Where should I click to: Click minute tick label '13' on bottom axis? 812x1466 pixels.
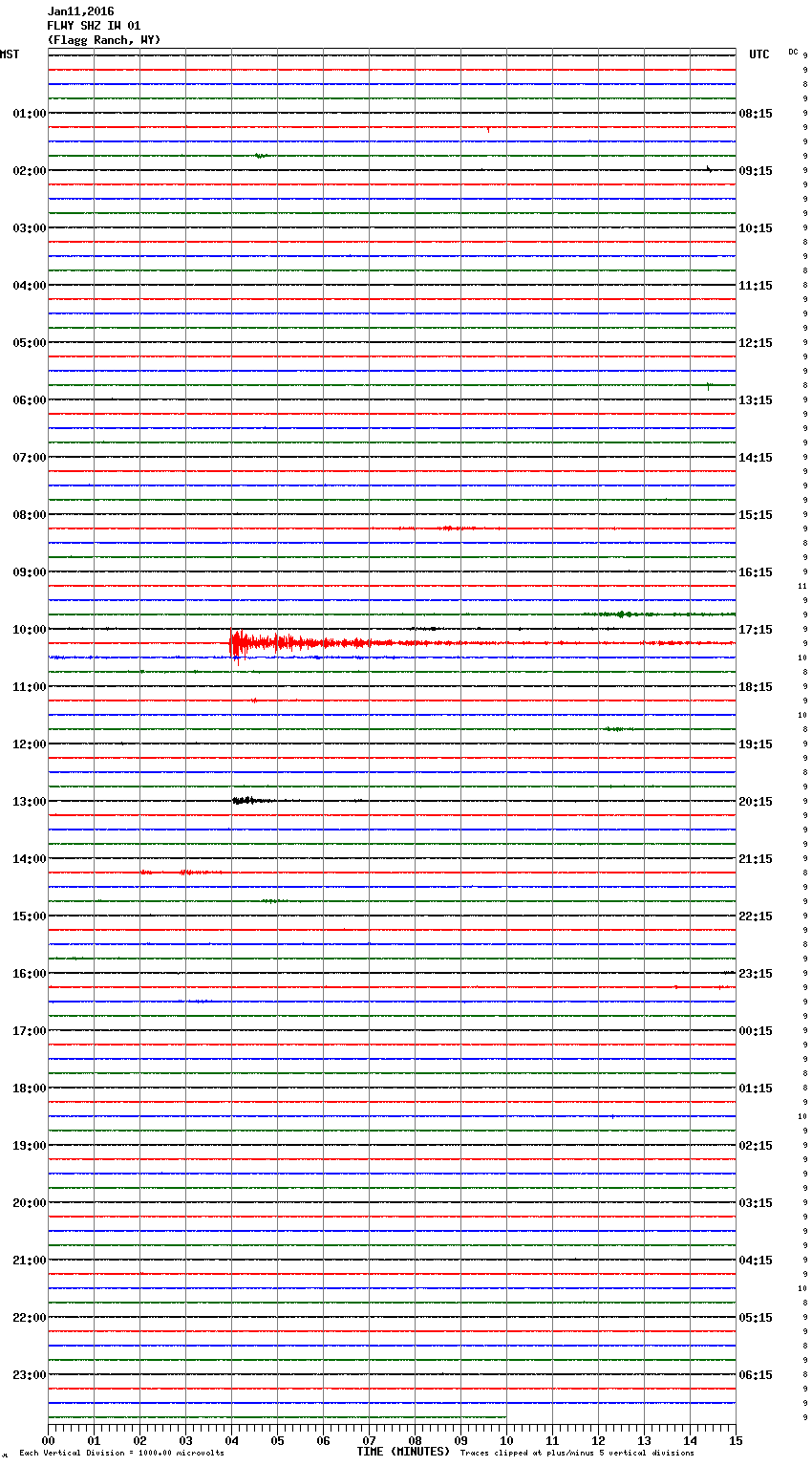click(x=644, y=1439)
